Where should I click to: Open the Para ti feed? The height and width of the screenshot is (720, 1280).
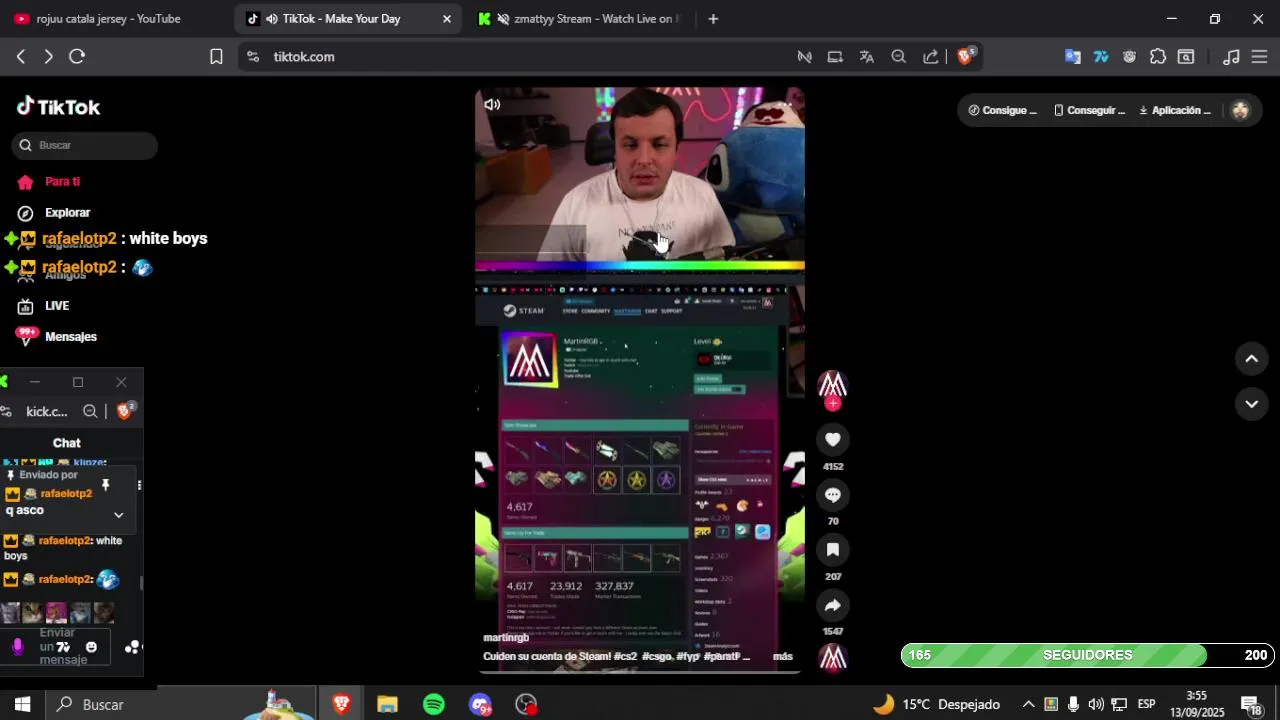(x=48, y=182)
